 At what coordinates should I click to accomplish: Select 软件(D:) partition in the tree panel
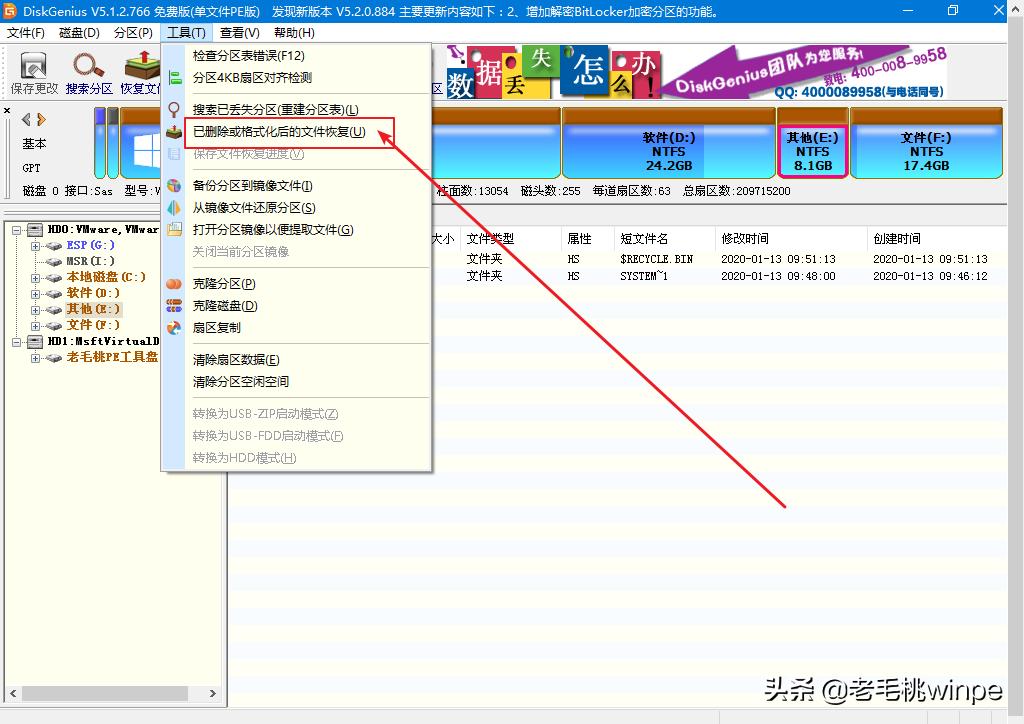[92, 293]
